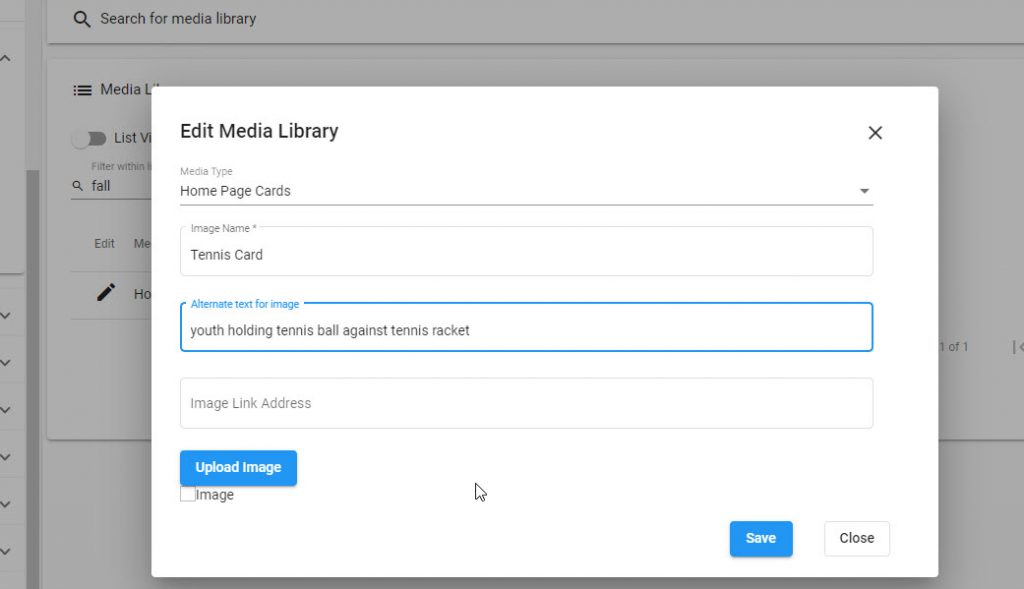Click the Alternate text for image field
1024x589 pixels.
pos(526,327)
